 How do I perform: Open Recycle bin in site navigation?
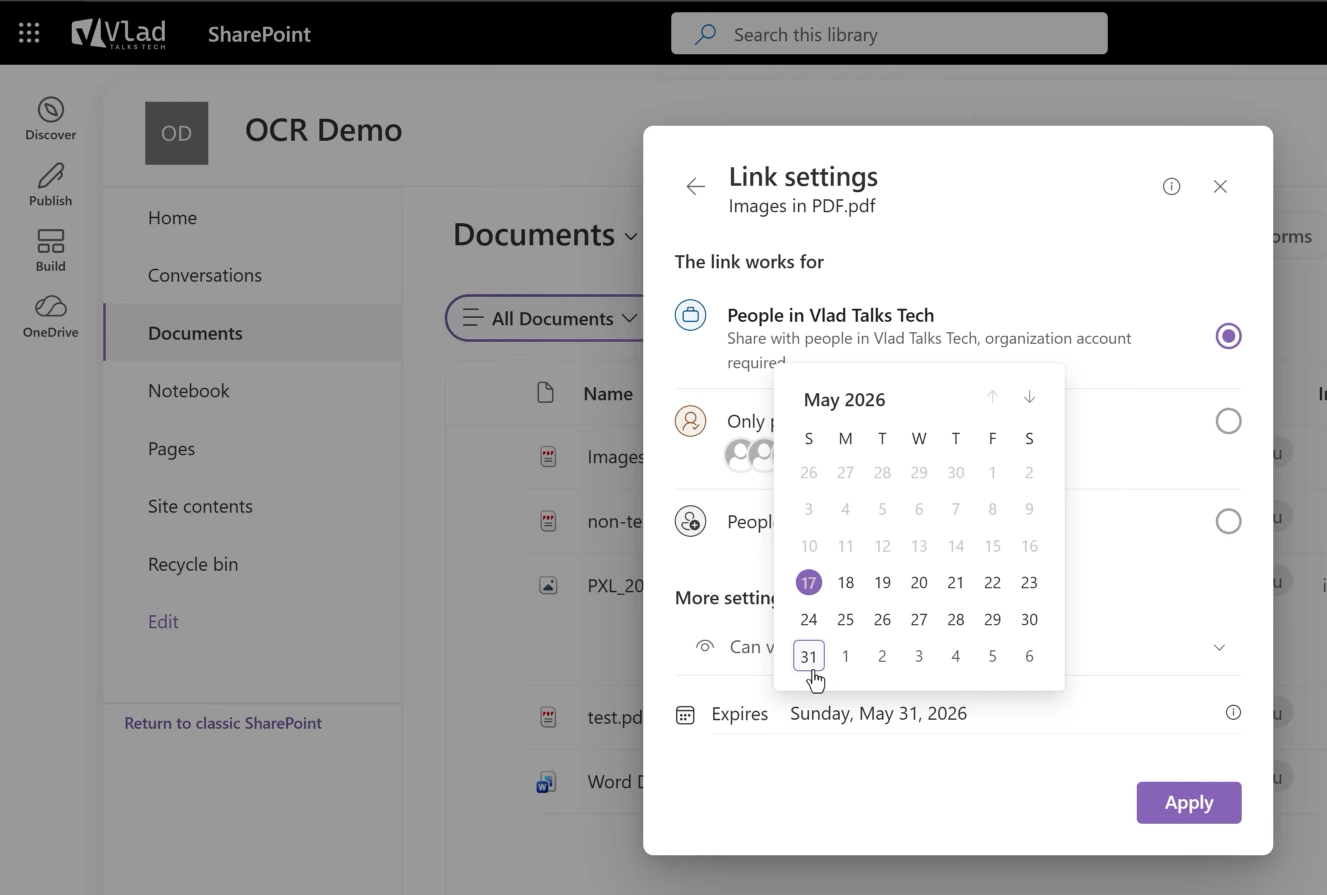[193, 564]
